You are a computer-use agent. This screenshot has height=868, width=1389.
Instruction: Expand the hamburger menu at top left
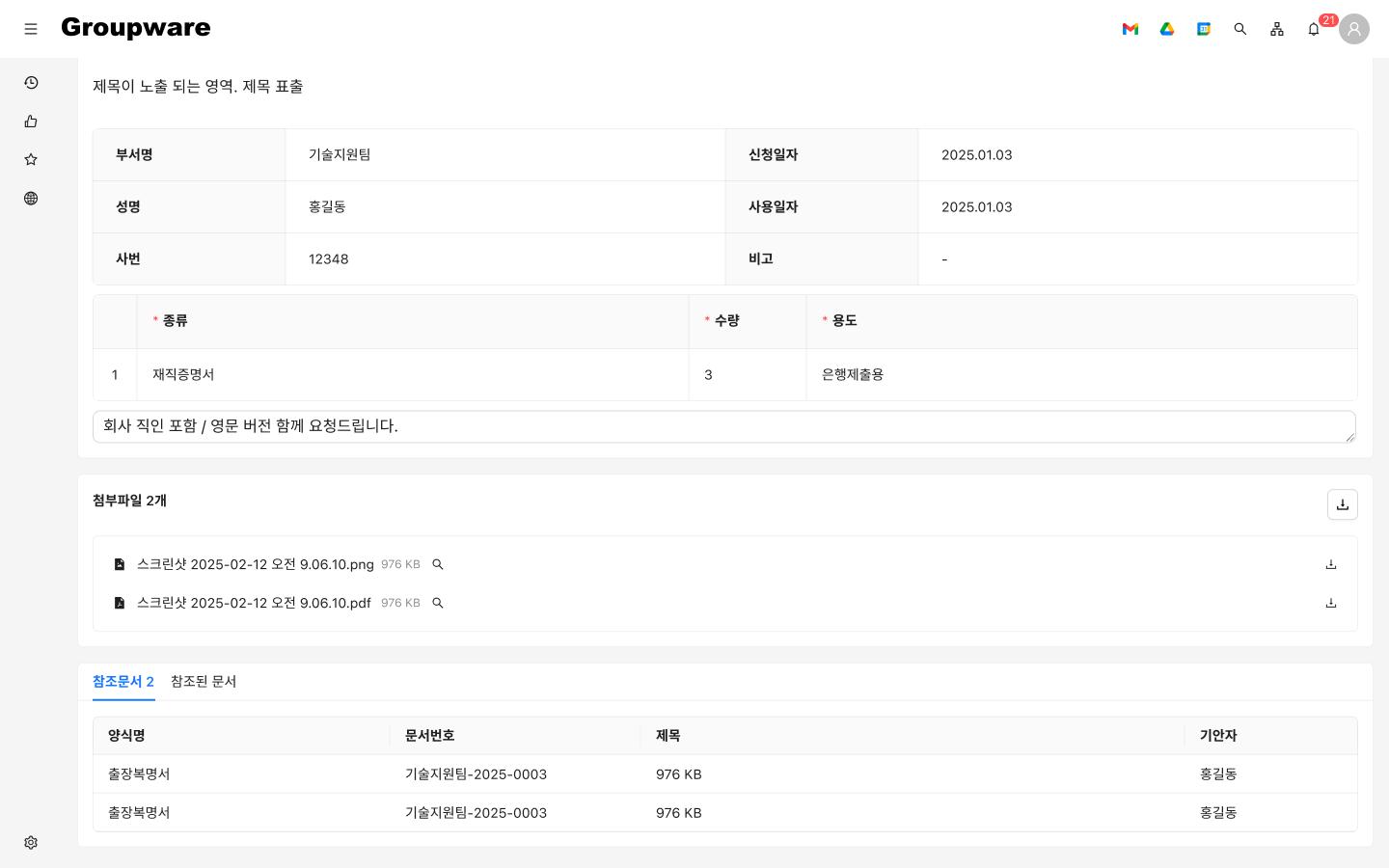[x=31, y=29]
